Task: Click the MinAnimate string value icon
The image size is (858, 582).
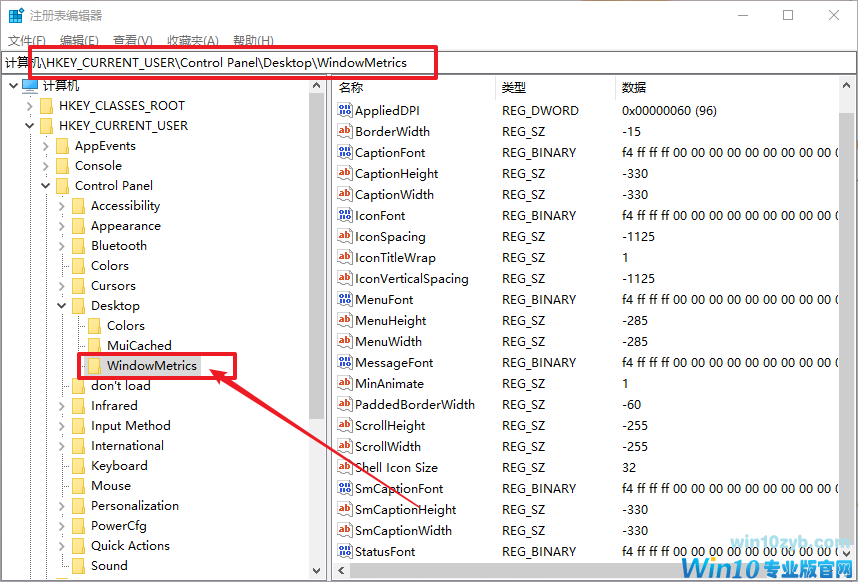Action: pos(345,383)
